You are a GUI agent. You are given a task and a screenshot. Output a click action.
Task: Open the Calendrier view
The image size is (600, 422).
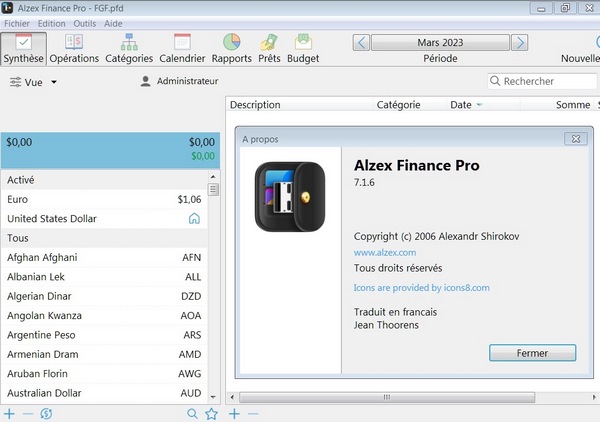point(182,49)
